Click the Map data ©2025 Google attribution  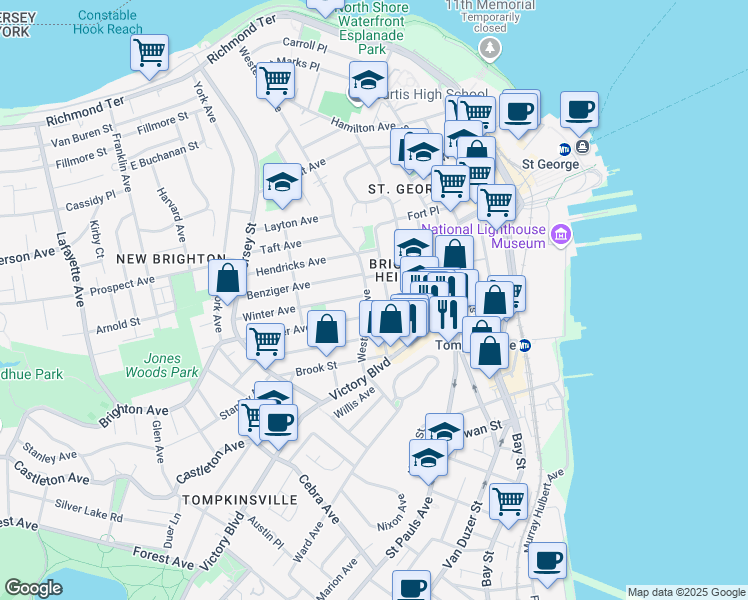tap(686, 593)
